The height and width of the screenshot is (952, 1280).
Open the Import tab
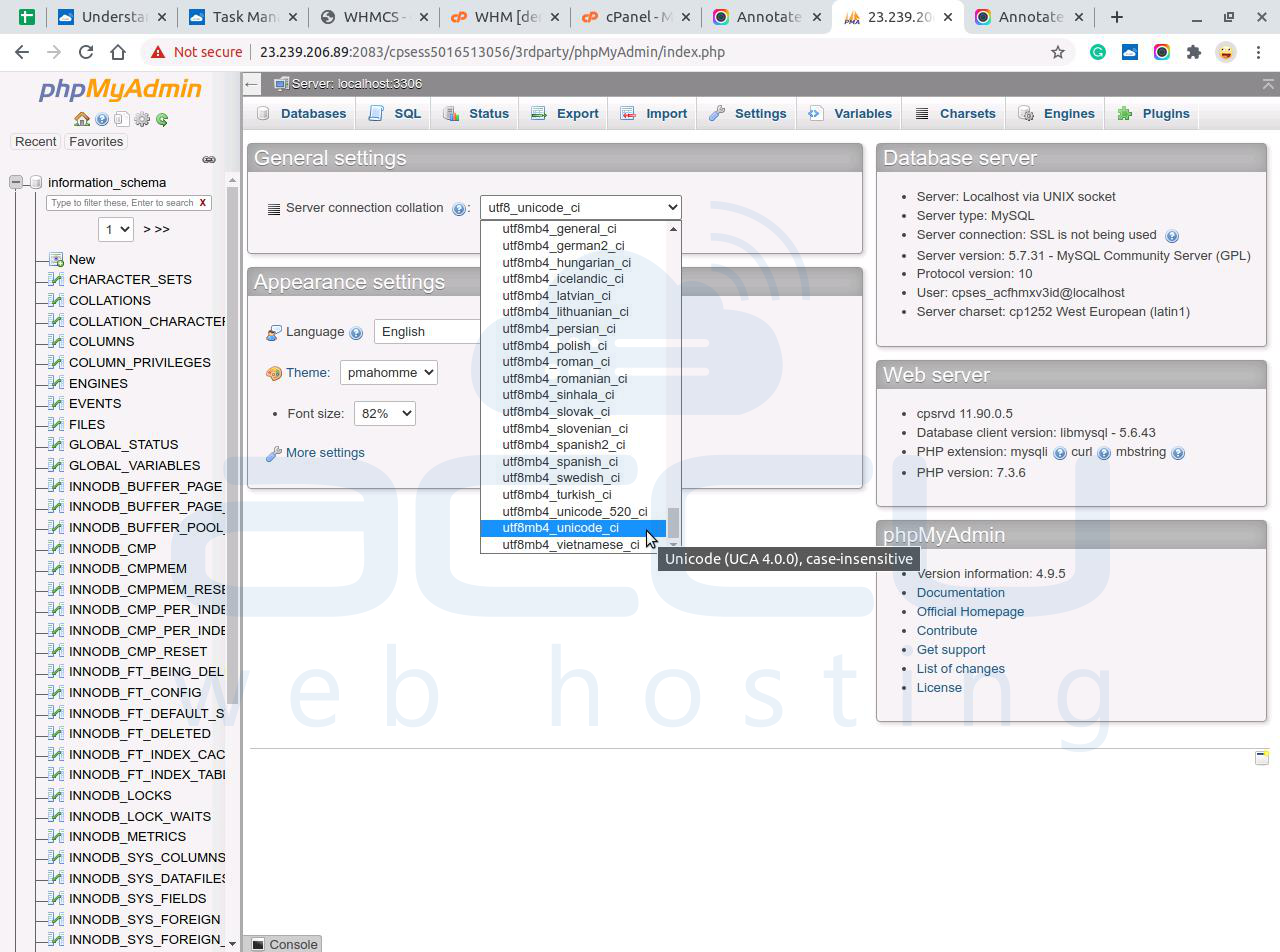click(x=654, y=114)
